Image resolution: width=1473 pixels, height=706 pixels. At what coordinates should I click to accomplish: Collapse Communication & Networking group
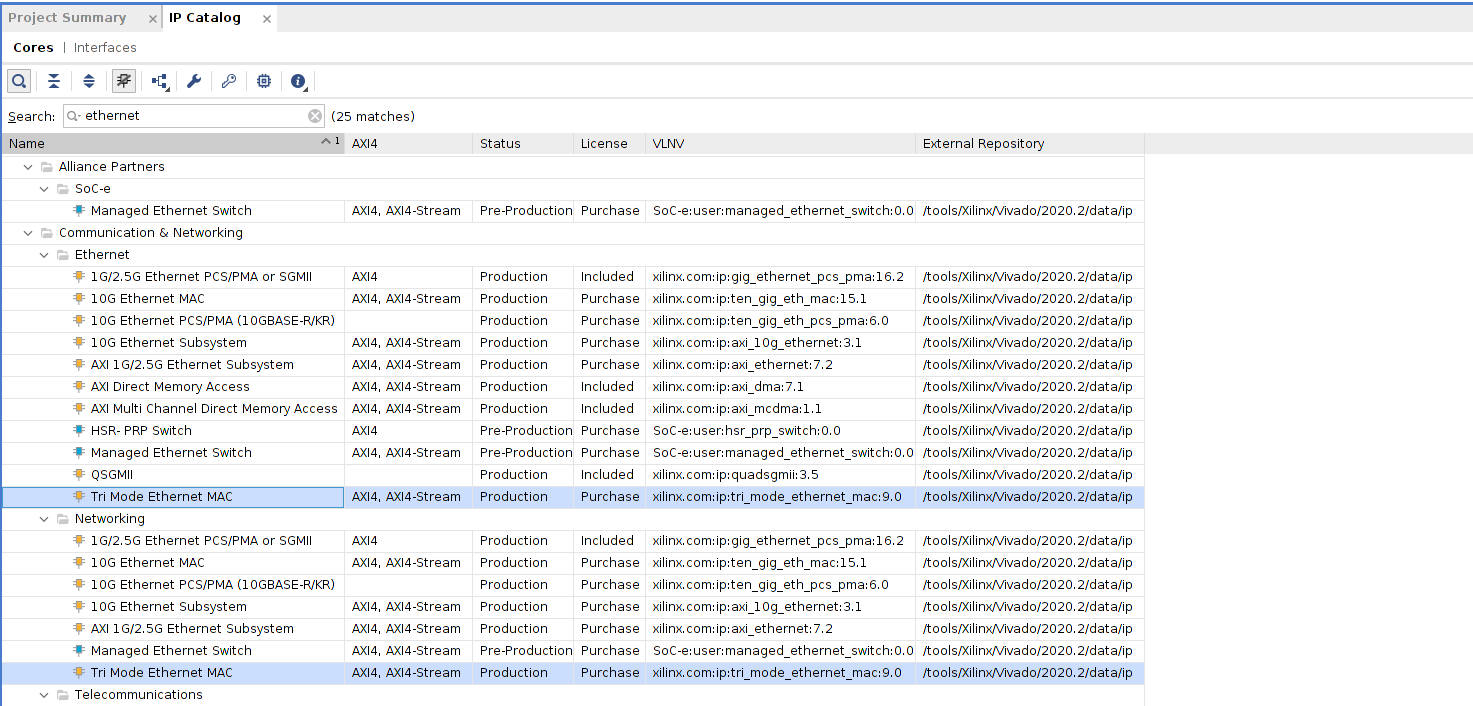[28, 233]
